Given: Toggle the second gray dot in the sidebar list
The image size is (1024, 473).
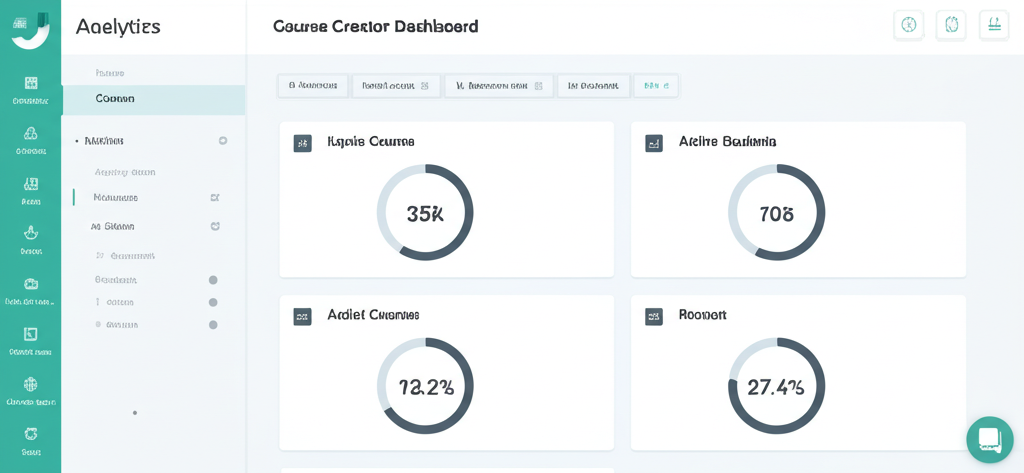Looking at the screenshot, I should click(213, 302).
